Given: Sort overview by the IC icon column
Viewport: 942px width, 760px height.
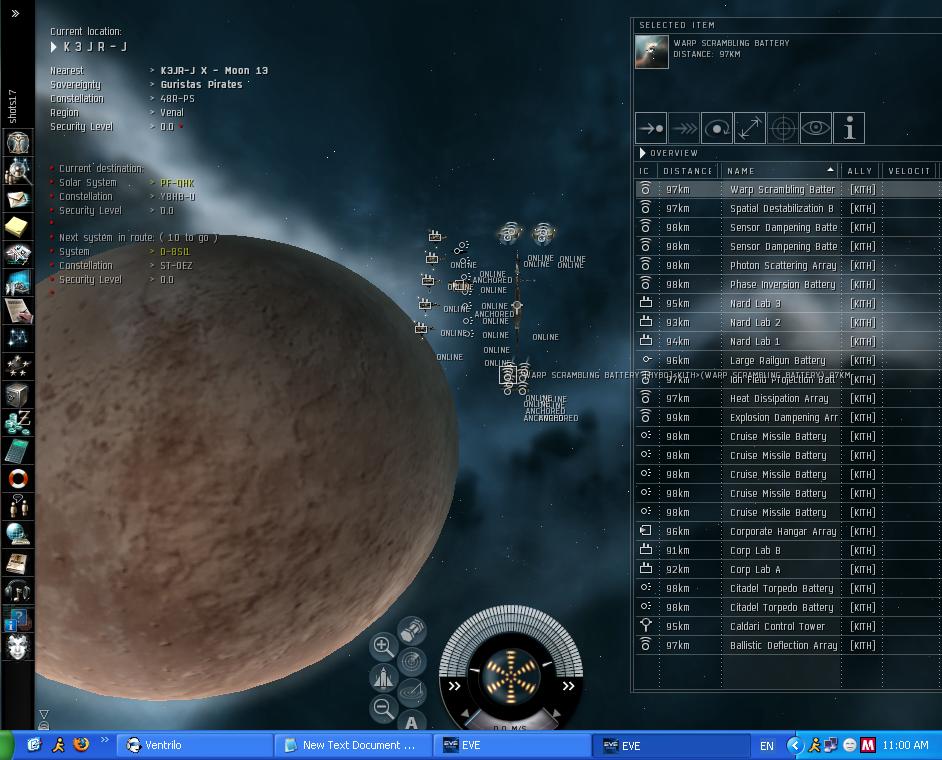Looking at the screenshot, I should tap(645, 171).
